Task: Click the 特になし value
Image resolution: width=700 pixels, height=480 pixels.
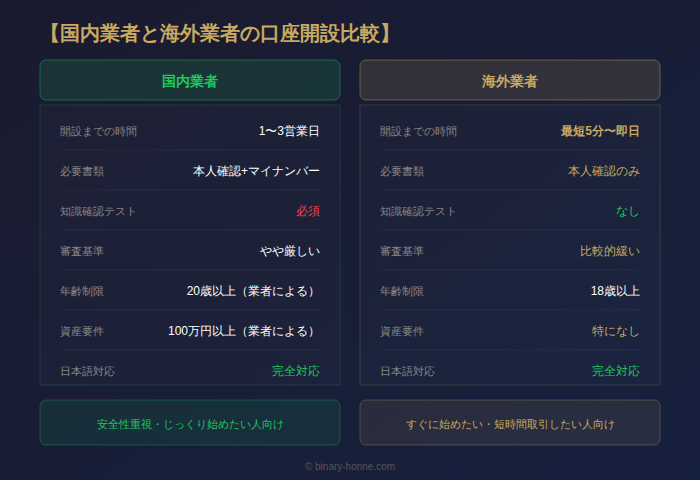Action: point(615,331)
